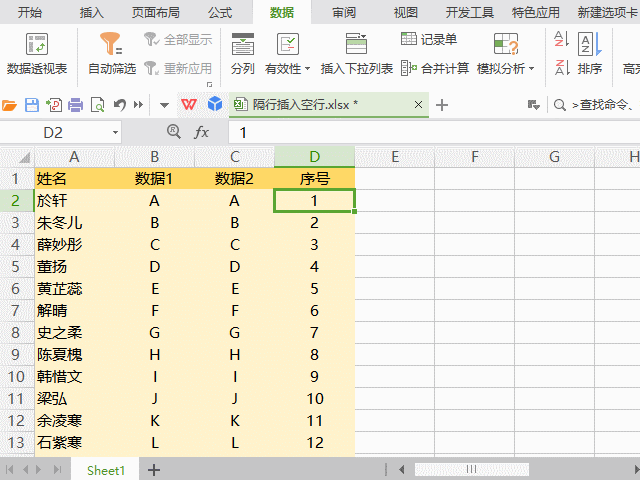Open the 分列 text to columns tool
The height and width of the screenshot is (480, 640).
click(x=242, y=54)
